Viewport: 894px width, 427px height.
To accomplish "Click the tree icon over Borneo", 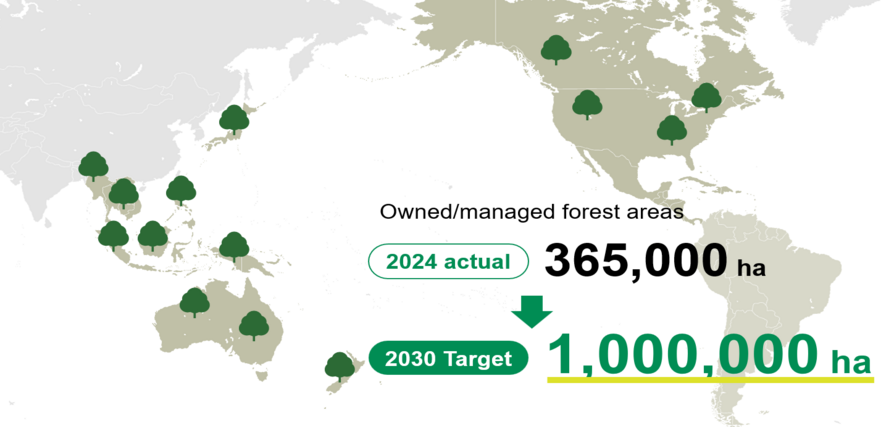I will (x=153, y=236).
